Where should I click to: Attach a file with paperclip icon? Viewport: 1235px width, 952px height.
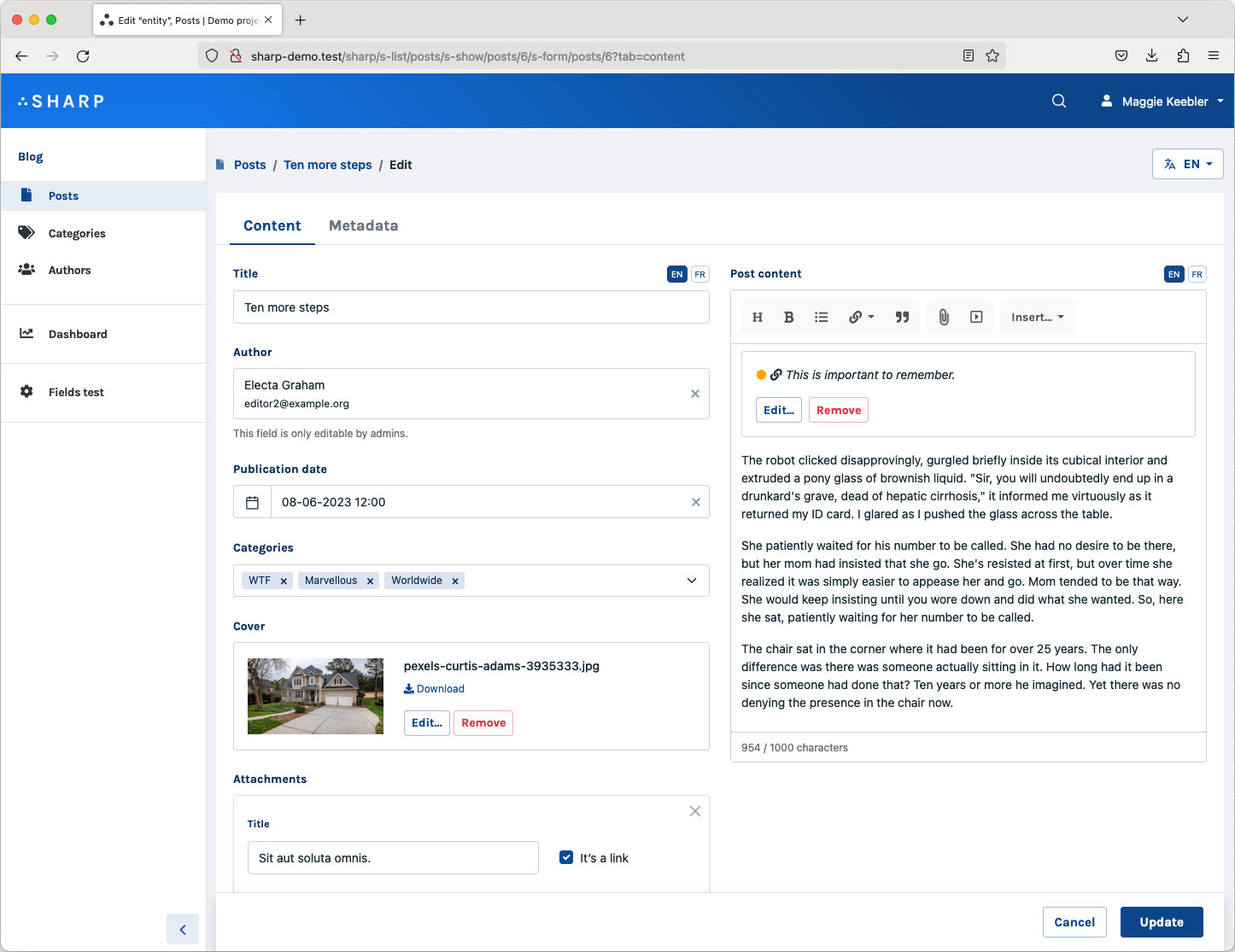[x=943, y=317]
